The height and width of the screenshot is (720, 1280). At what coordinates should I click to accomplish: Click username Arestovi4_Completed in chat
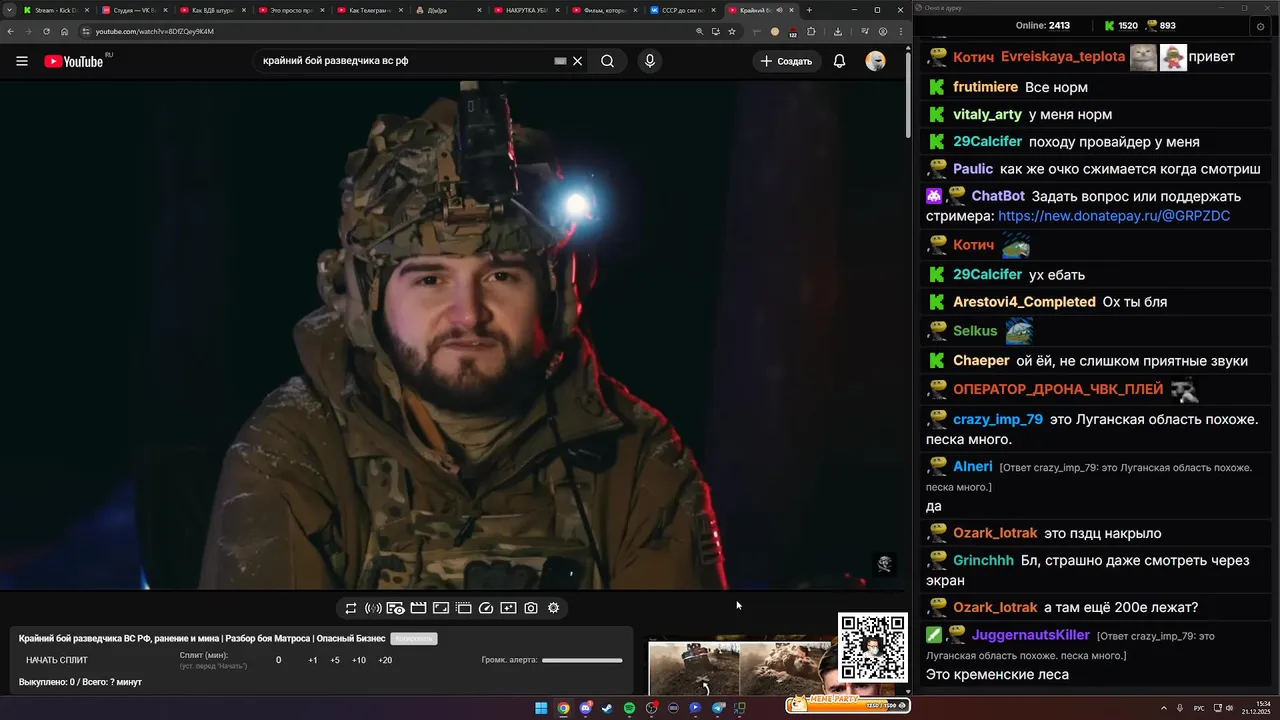[x=1024, y=302]
